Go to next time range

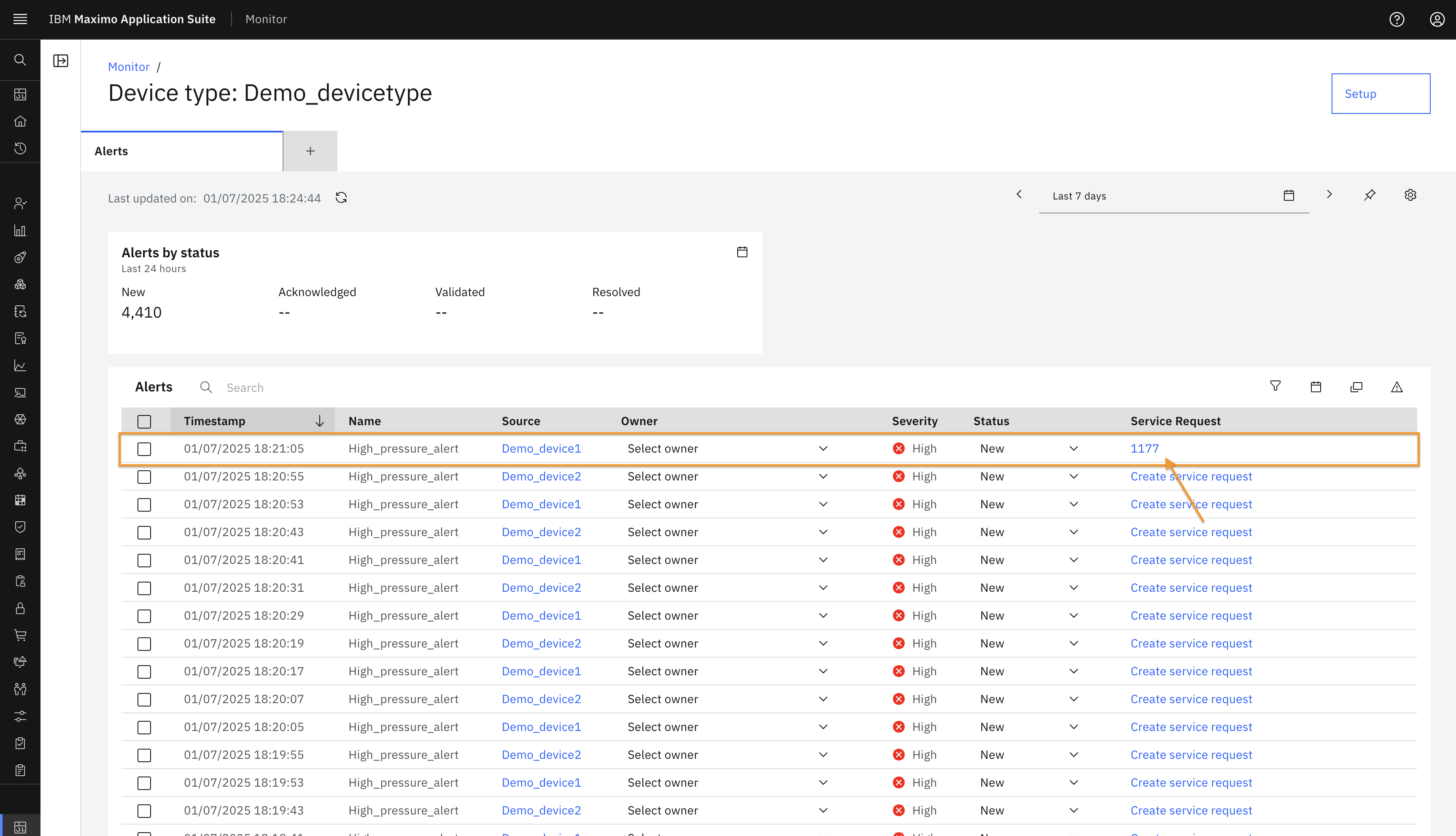click(x=1329, y=194)
